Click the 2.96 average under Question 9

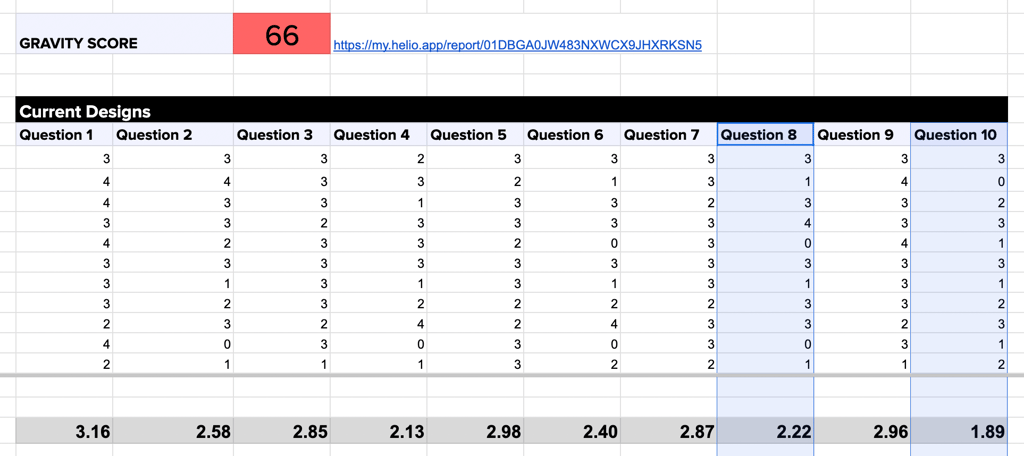click(x=862, y=431)
